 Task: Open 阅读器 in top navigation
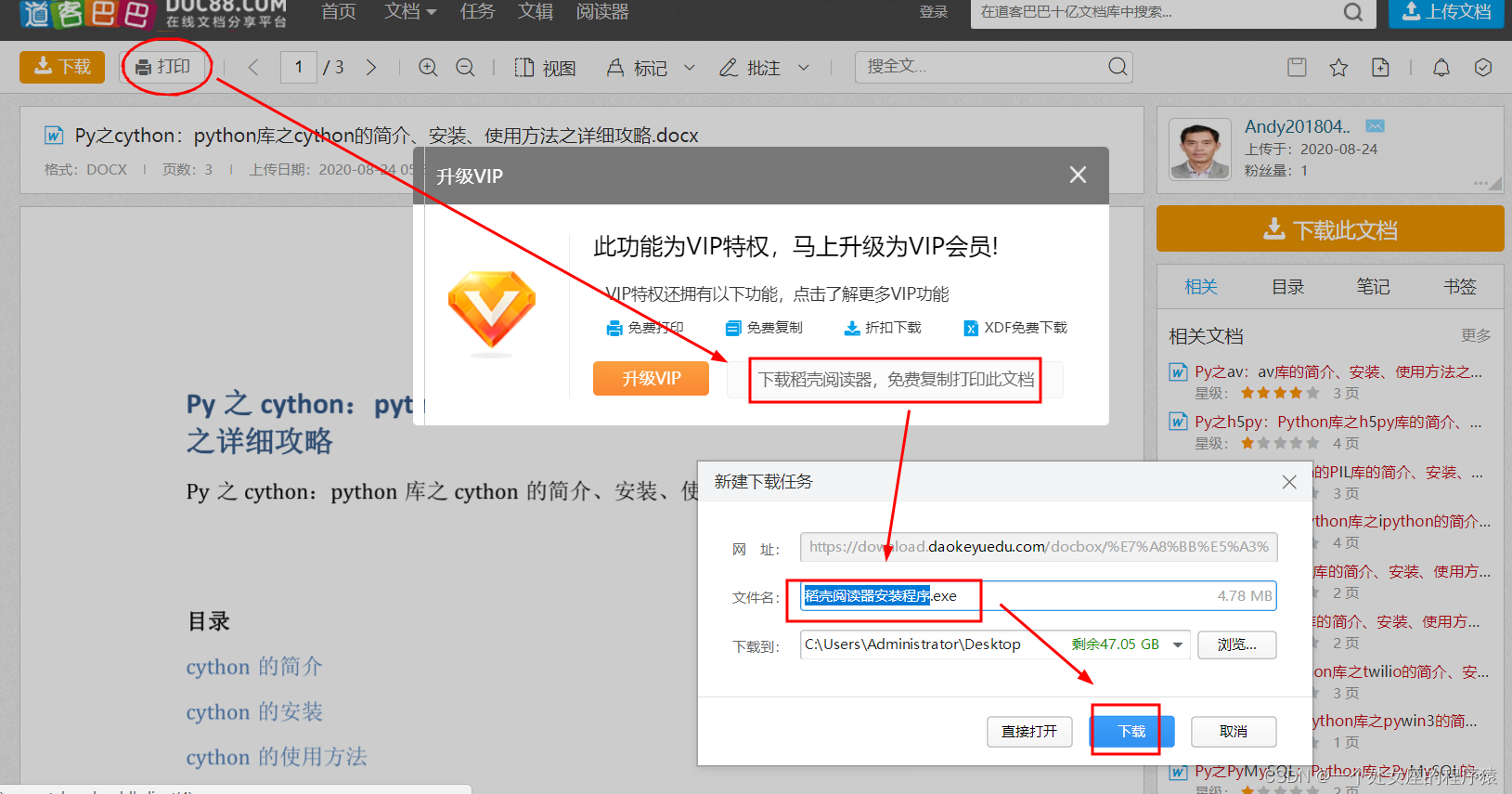pos(602,11)
